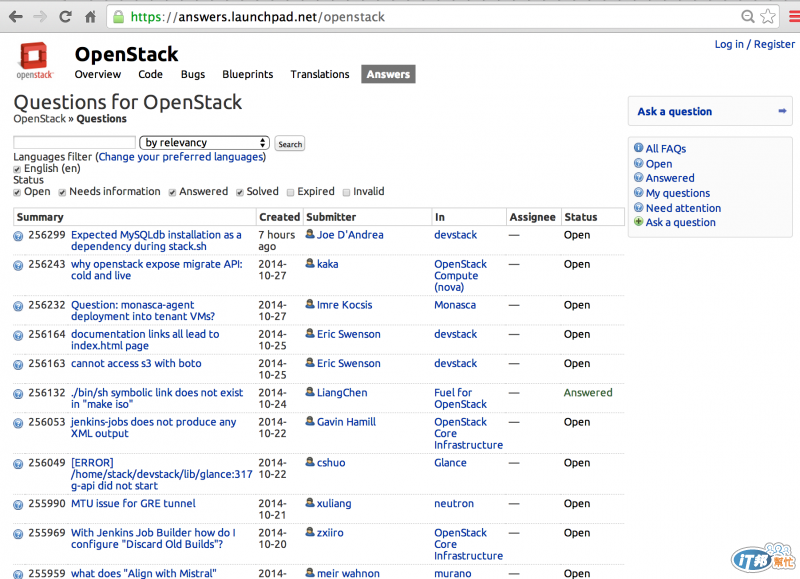
Task: Click the person icon next to Joe D'Andrea
Action: tap(310, 234)
